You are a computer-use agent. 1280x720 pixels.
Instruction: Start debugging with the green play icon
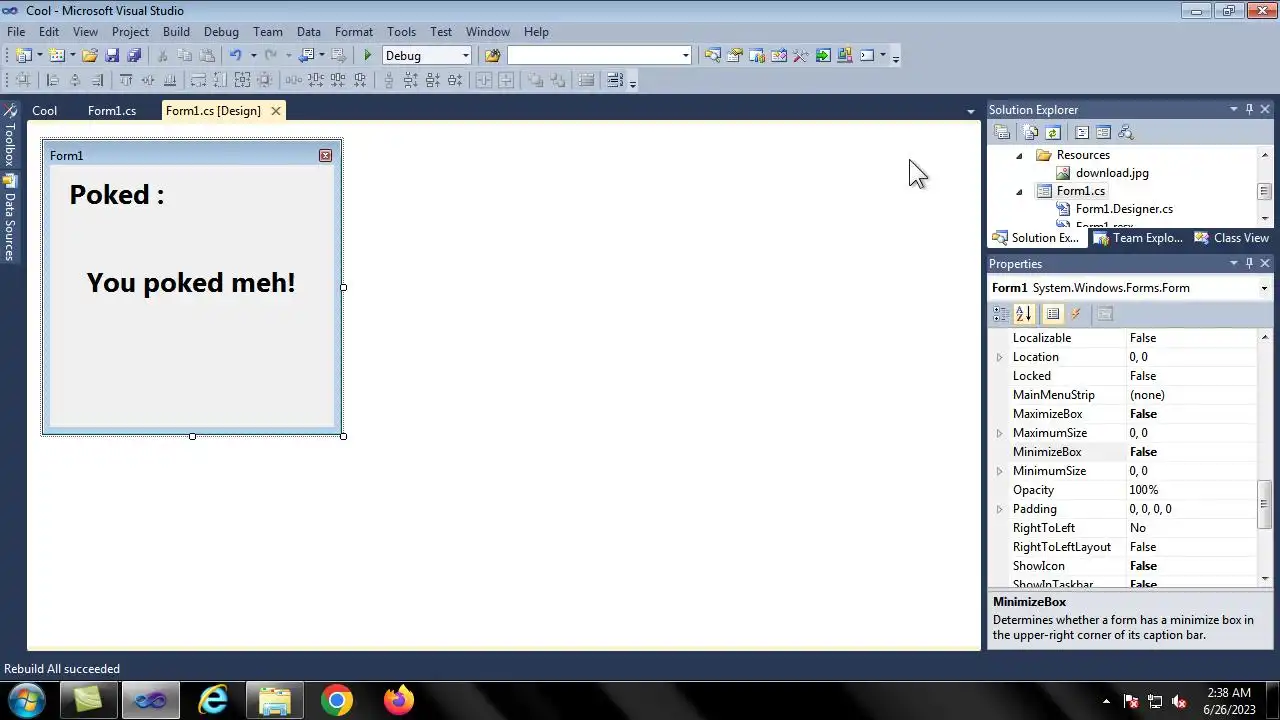tap(368, 56)
